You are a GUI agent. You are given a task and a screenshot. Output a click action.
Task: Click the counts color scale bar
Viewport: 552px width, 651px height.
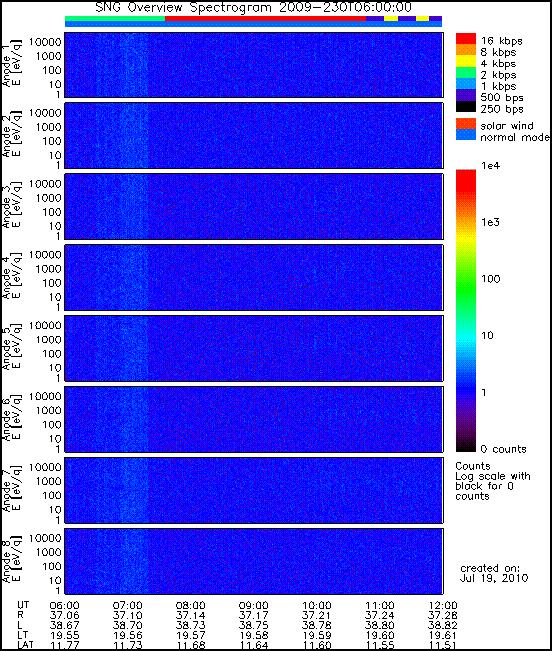[466, 311]
